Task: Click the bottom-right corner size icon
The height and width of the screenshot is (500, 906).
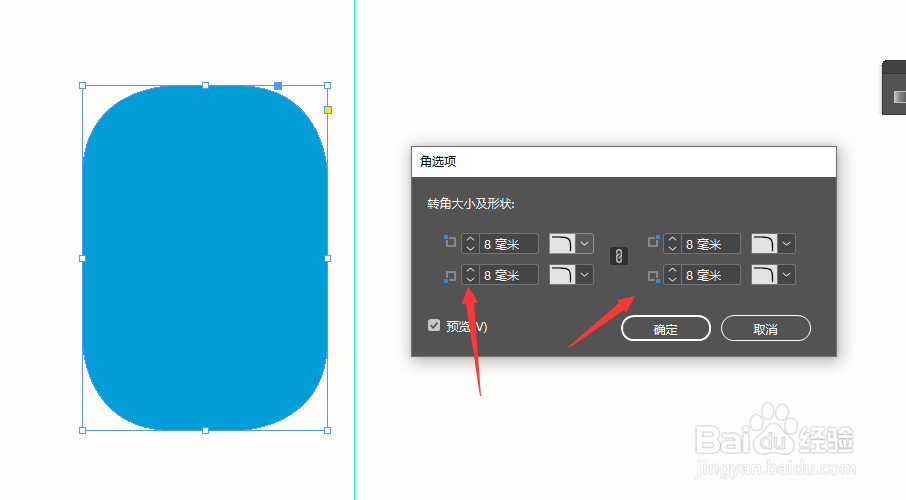Action: (x=653, y=276)
